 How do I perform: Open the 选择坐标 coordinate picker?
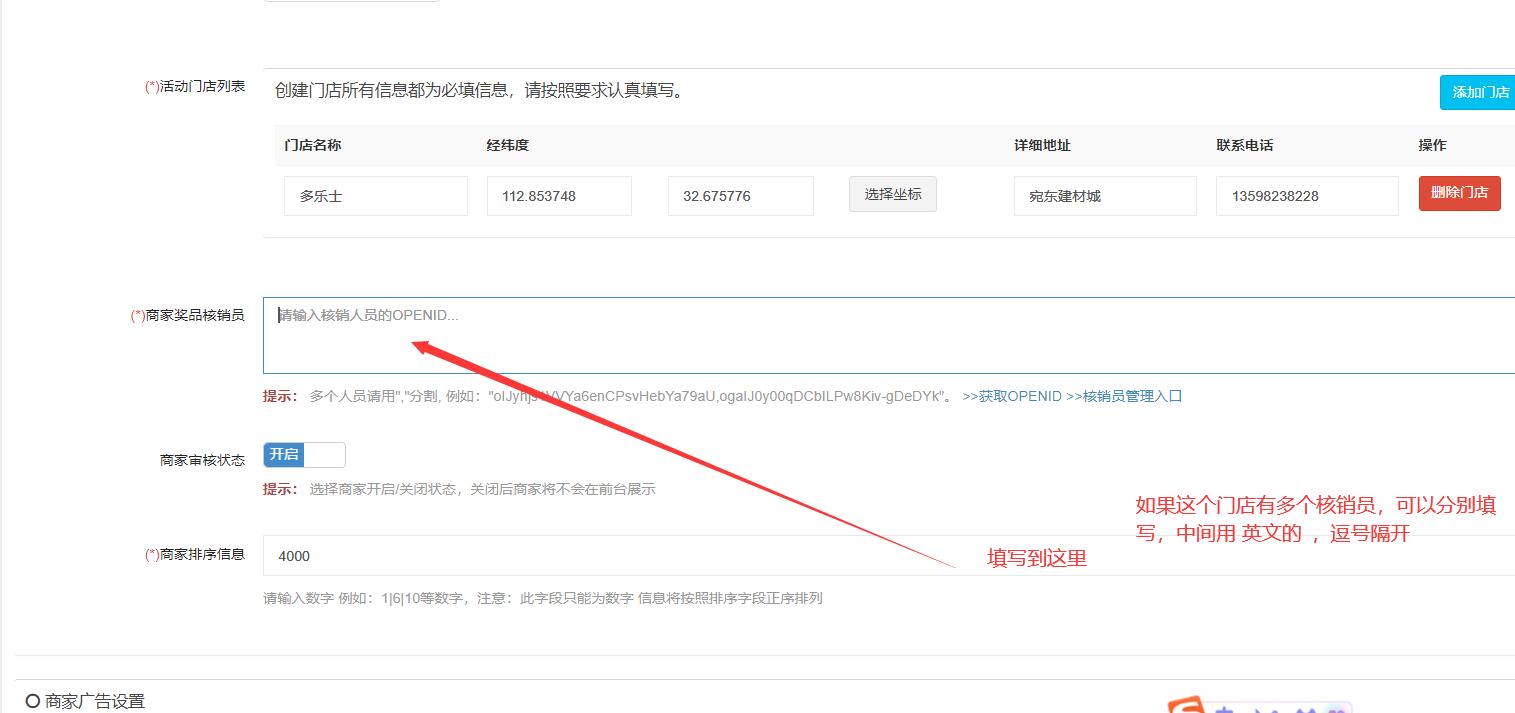point(893,194)
